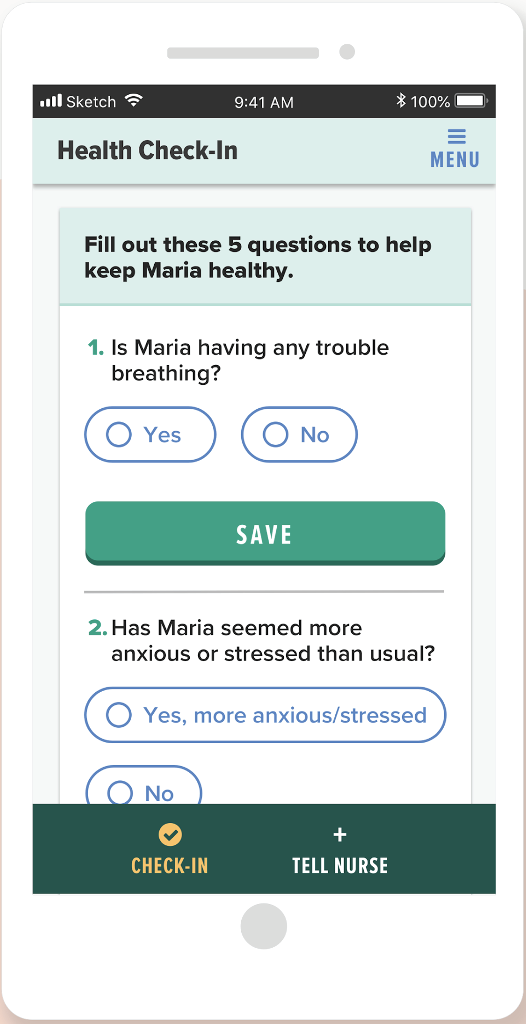Select No radio for trouble breathing
This screenshot has width=526, height=1024.
tap(299, 434)
